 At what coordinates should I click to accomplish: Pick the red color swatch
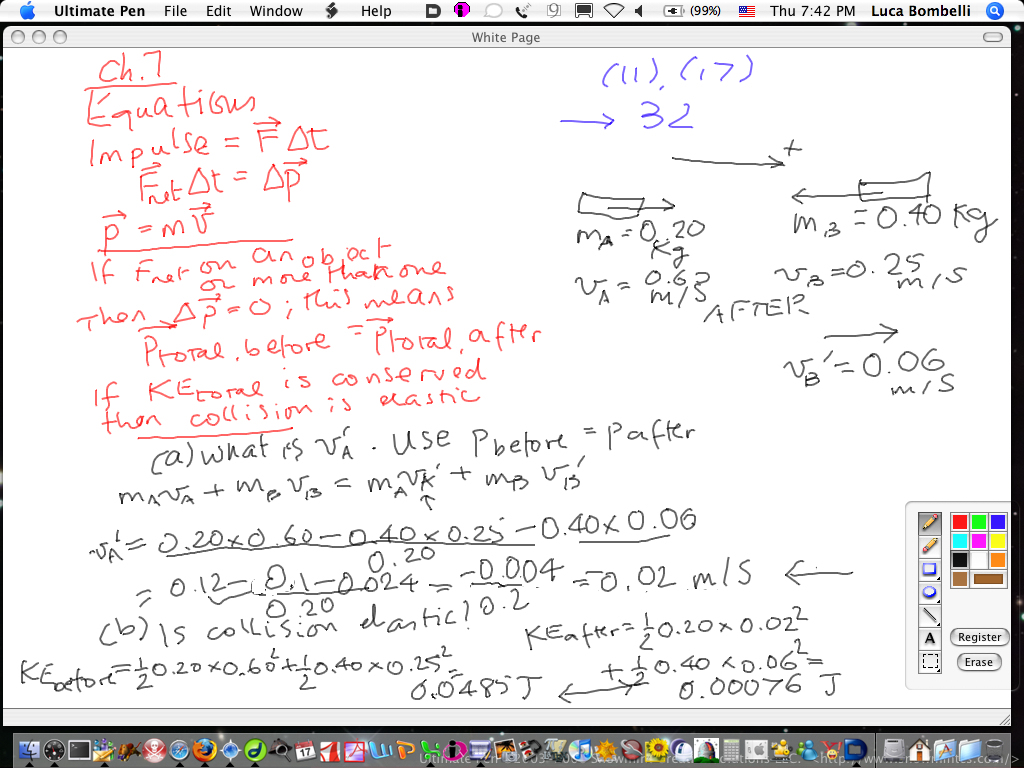click(x=960, y=522)
